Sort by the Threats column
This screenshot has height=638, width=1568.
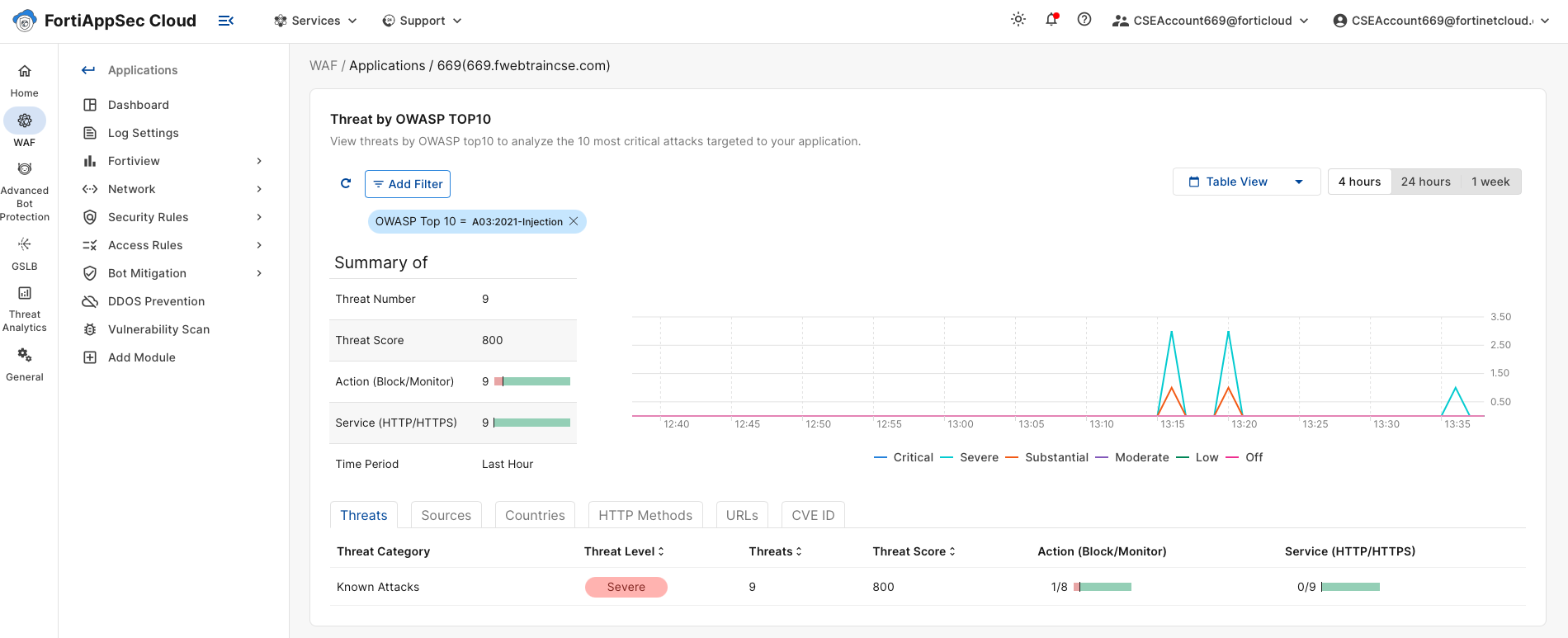click(x=775, y=551)
